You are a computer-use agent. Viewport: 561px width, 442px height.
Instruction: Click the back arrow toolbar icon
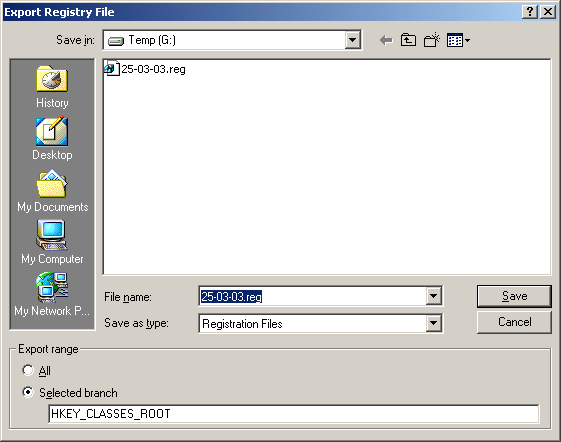(x=386, y=40)
